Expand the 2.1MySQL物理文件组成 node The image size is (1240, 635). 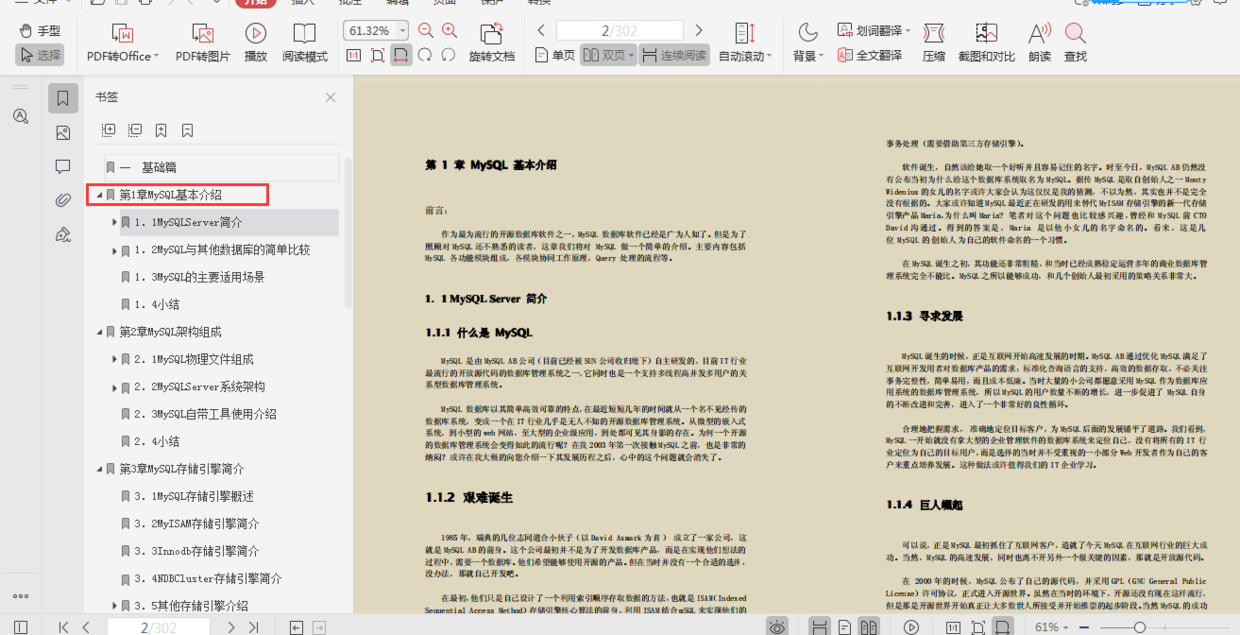click(115, 359)
